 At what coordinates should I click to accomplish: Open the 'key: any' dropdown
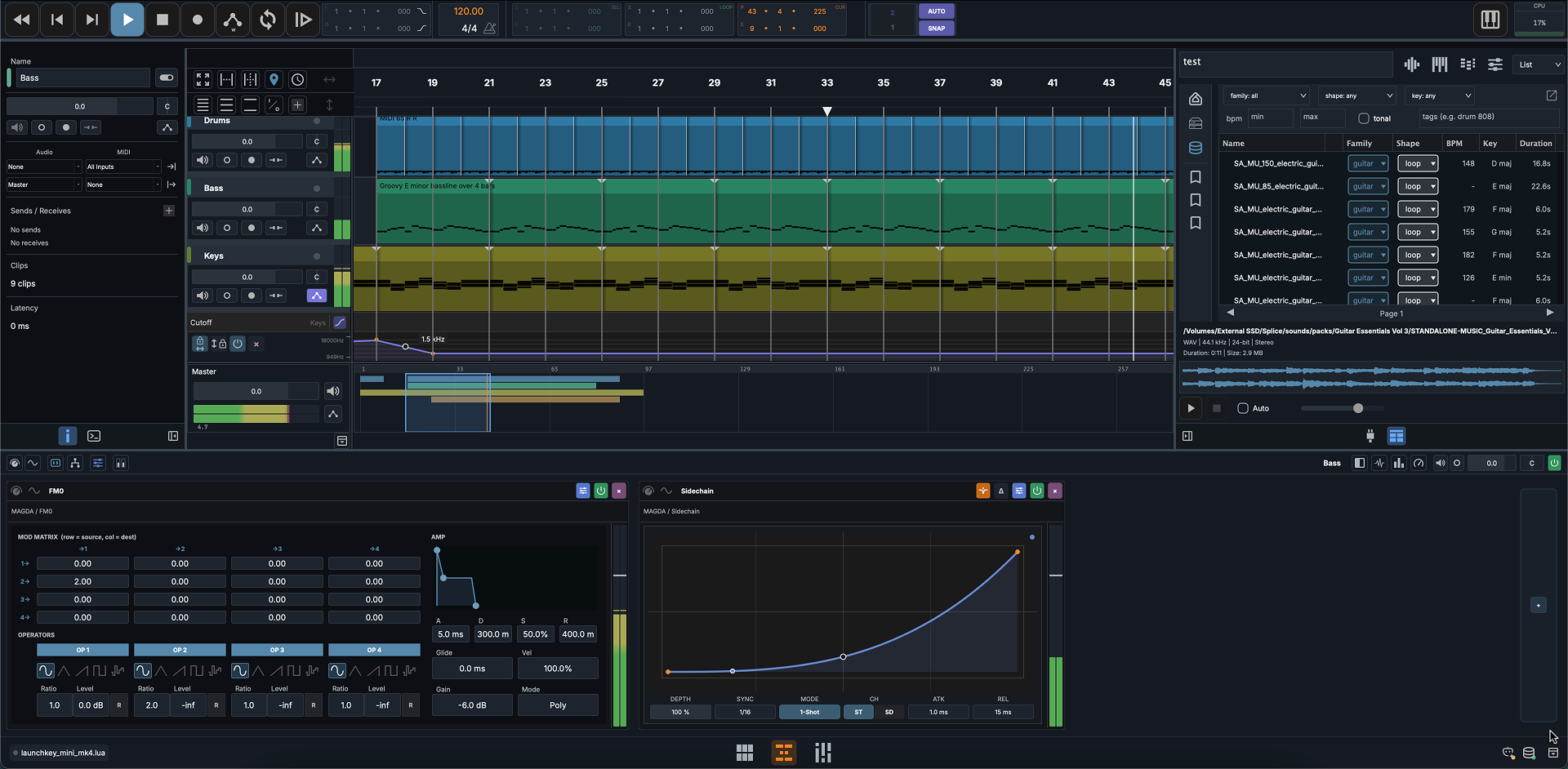point(1440,96)
